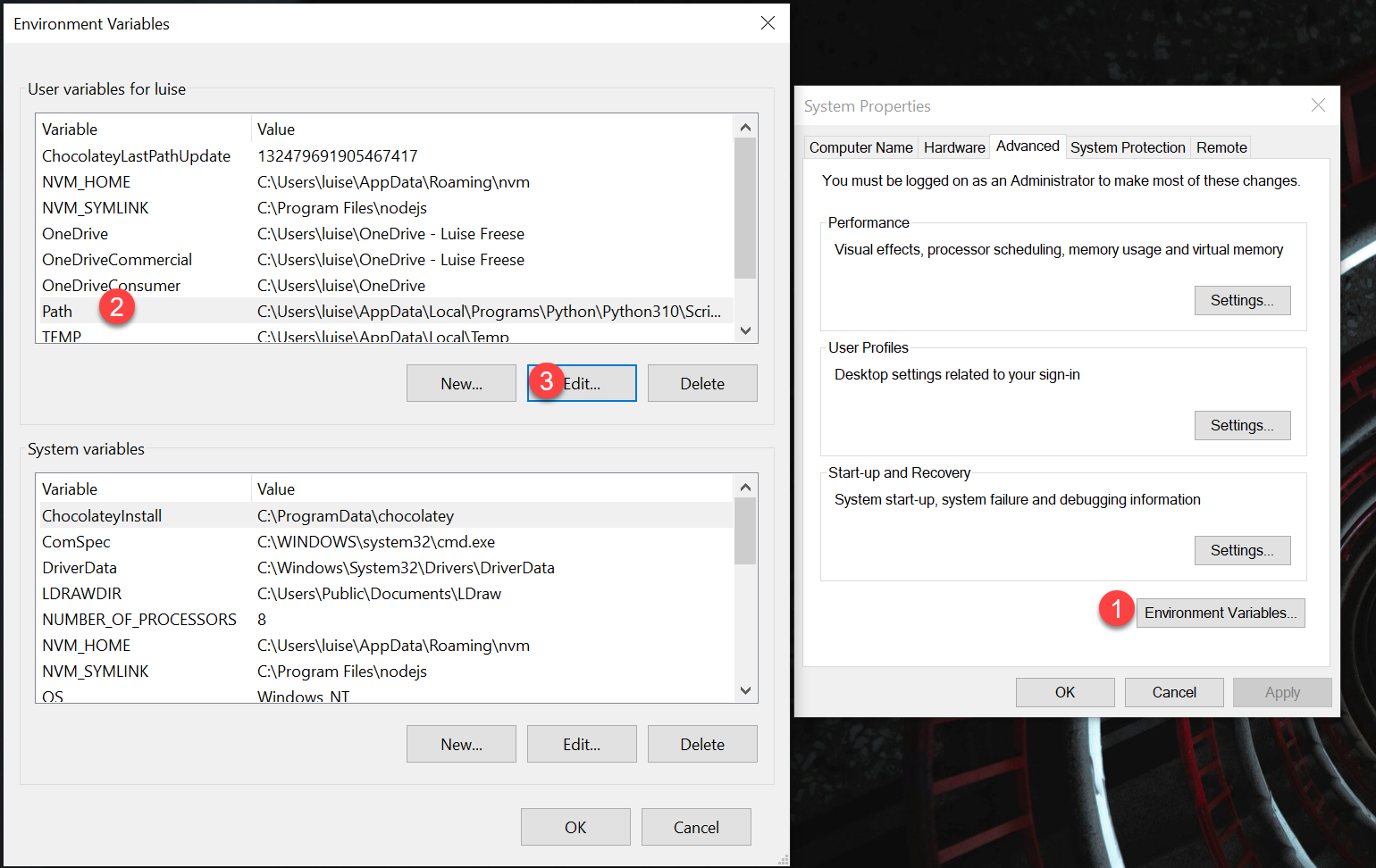Select ChocolateyLastPathUpdate variable row
The height and width of the screenshot is (868, 1376).
pyautogui.click(x=385, y=155)
